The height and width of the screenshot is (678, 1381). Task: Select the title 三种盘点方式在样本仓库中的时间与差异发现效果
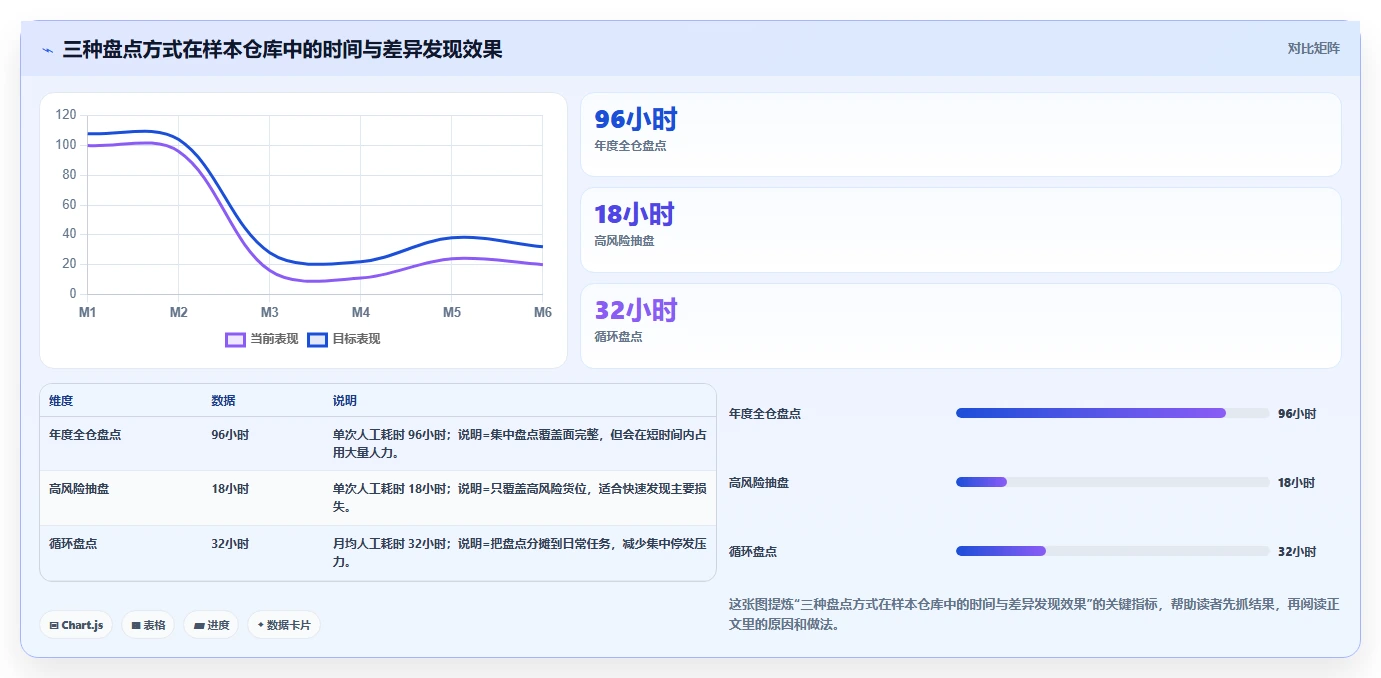[x=282, y=48]
